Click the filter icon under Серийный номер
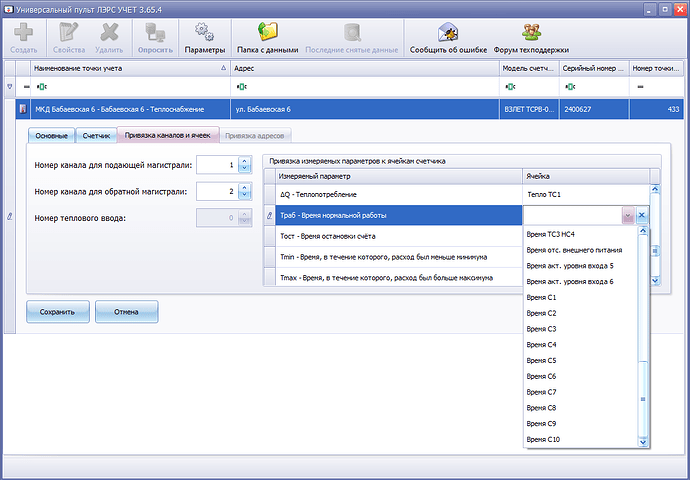 569,87
